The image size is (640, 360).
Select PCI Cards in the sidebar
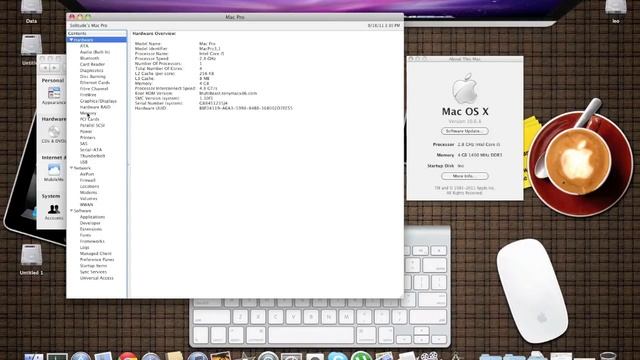[89, 119]
